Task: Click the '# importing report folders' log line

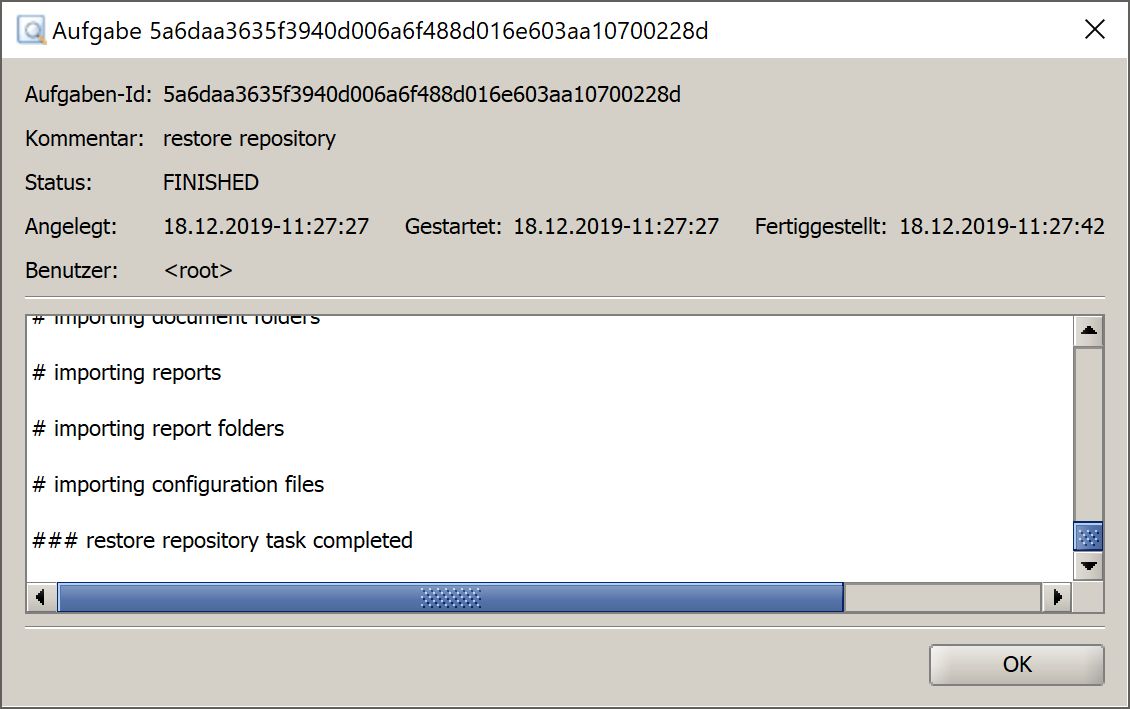Action: point(159,429)
